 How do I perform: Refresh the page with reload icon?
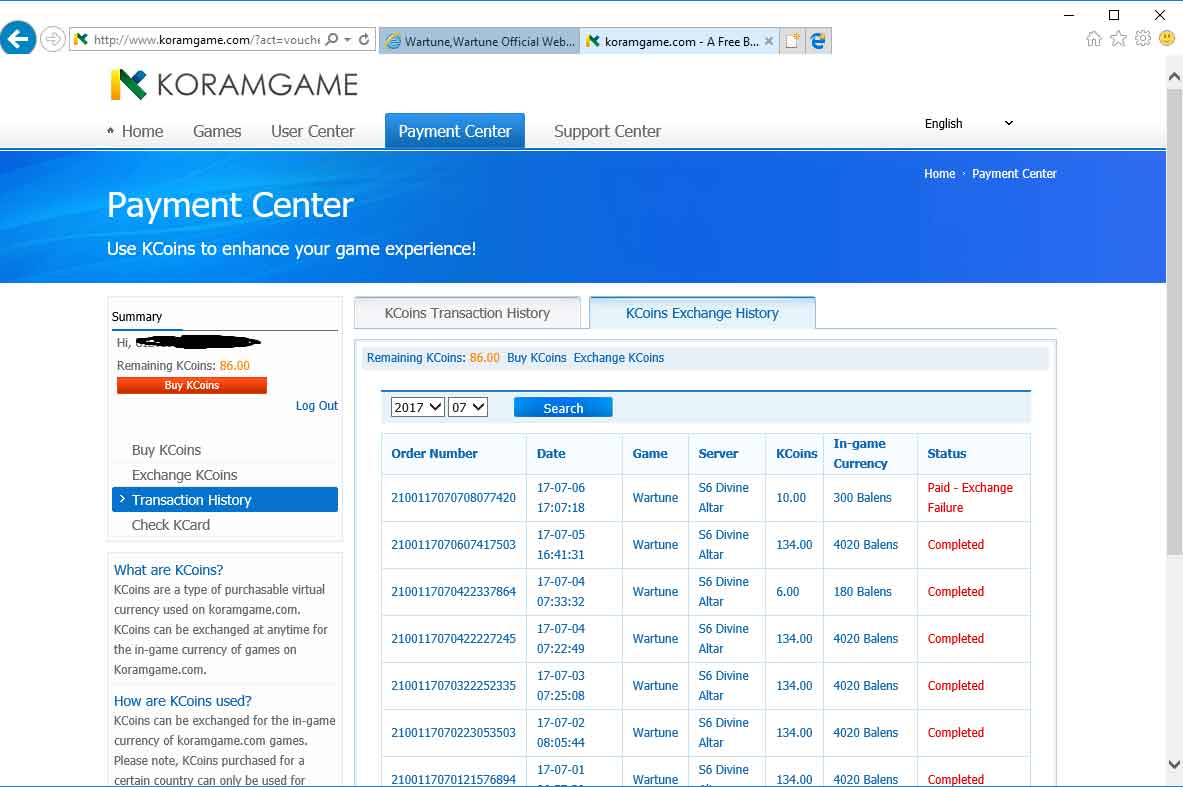click(364, 40)
